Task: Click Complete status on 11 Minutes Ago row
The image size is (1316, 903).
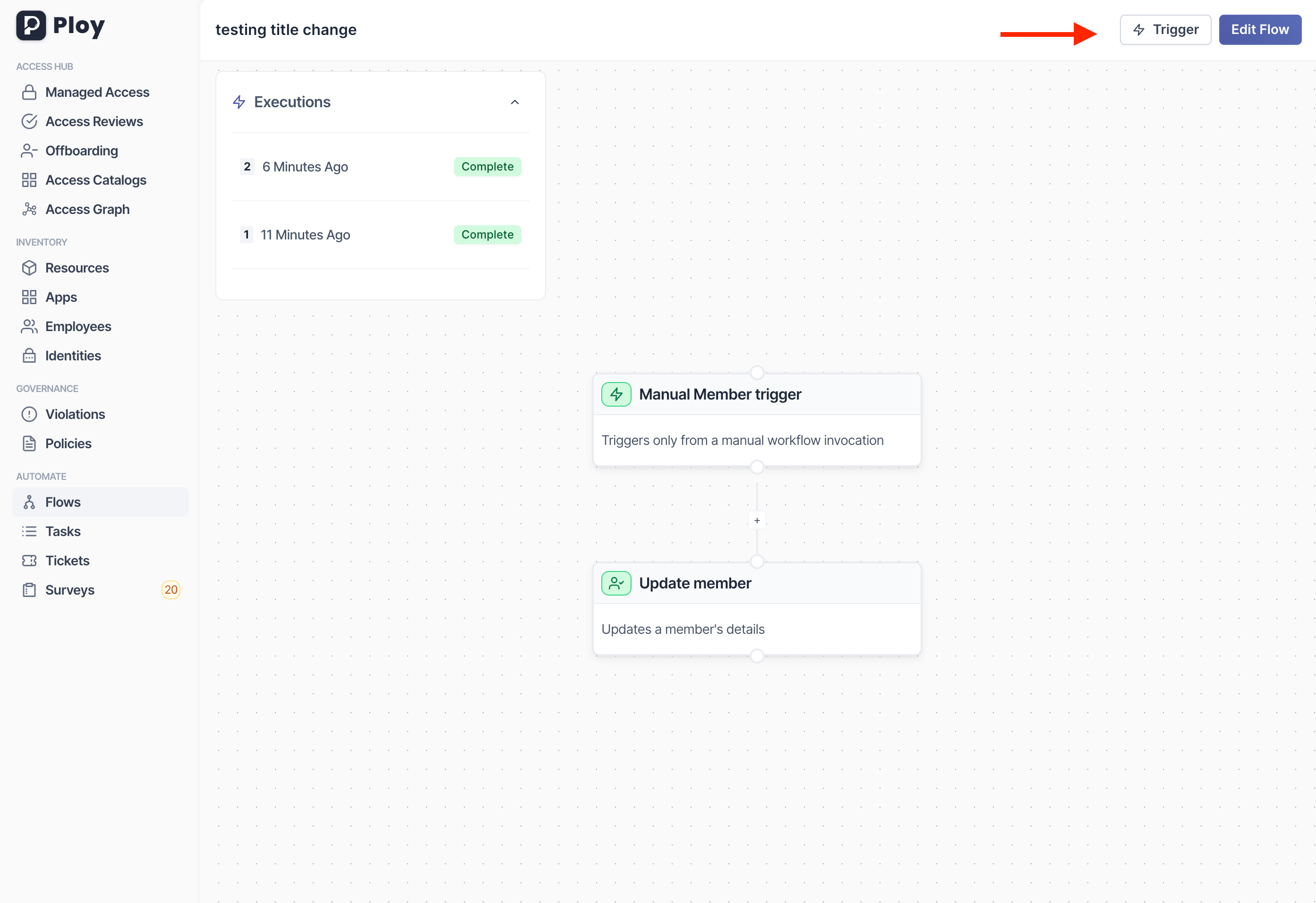Action: (x=487, y=235)
